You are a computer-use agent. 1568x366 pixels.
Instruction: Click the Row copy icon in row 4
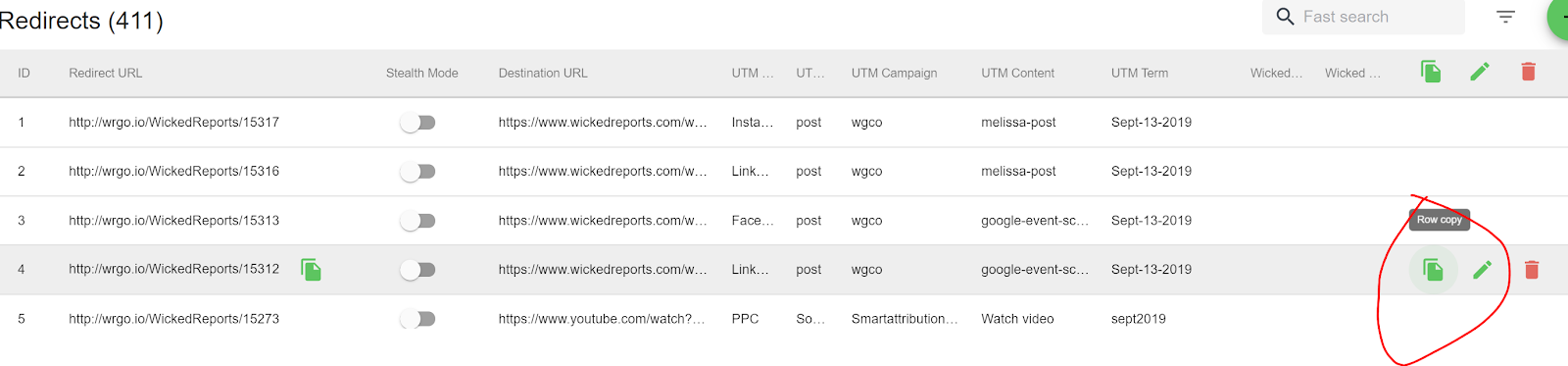(x=1433, y=269)
